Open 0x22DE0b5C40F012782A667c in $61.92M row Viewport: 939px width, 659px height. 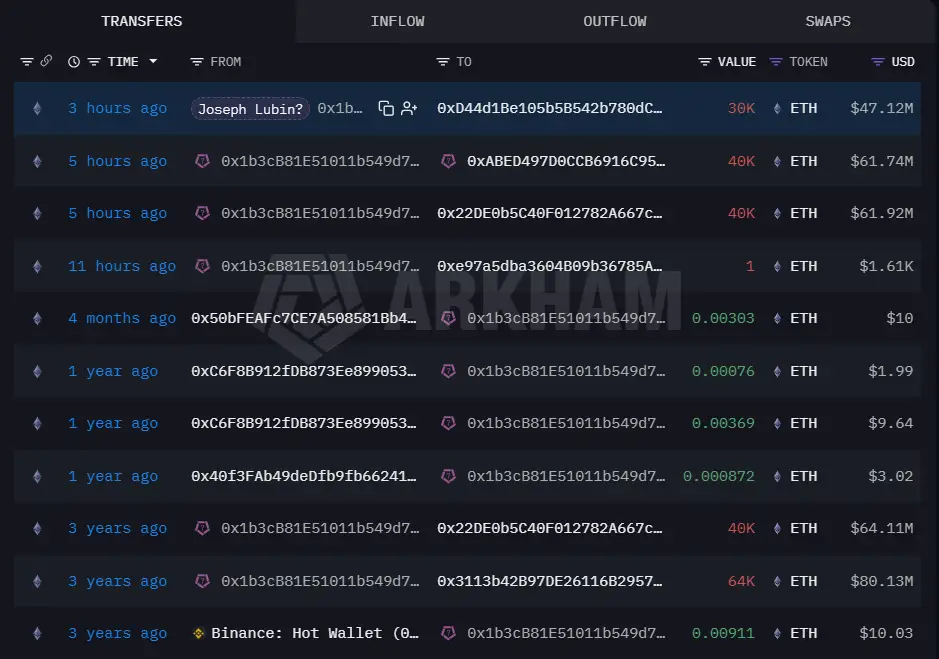tap(549, 213)
